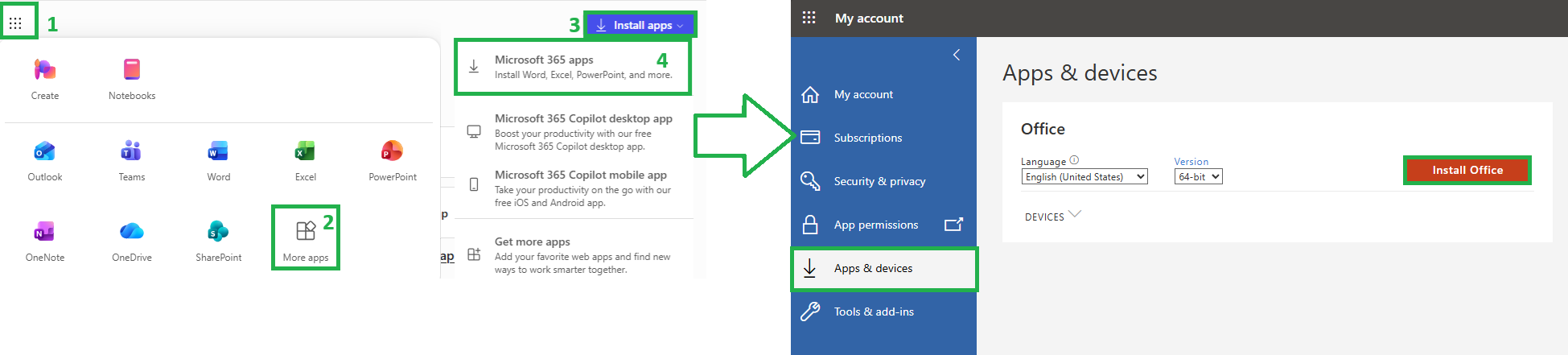Choose Microsoft 365 Copilot mobile app option
Image resolution: width=1568 pixels, height=355 pixels.
tap(573, 188)
